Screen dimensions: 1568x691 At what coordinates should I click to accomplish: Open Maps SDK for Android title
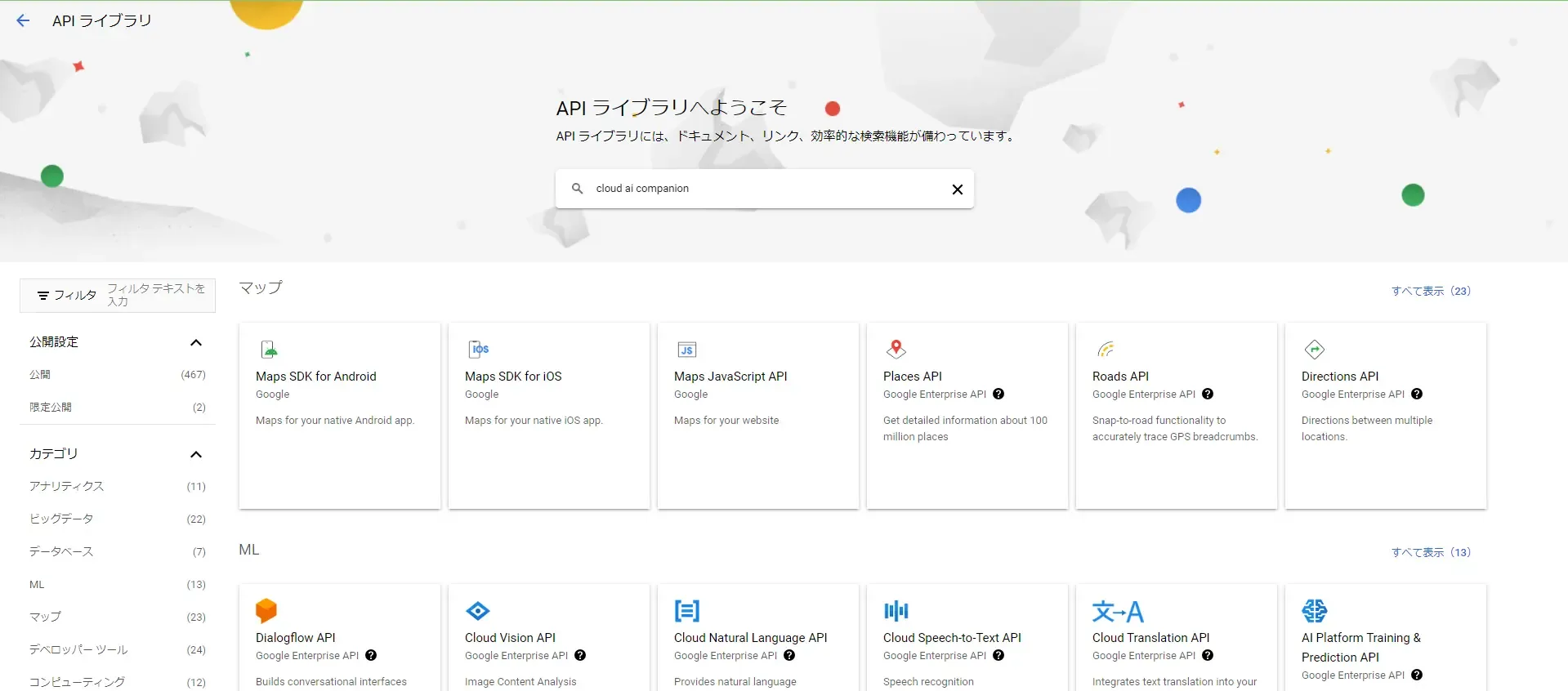pyautogui.click(x=316, y=377)
